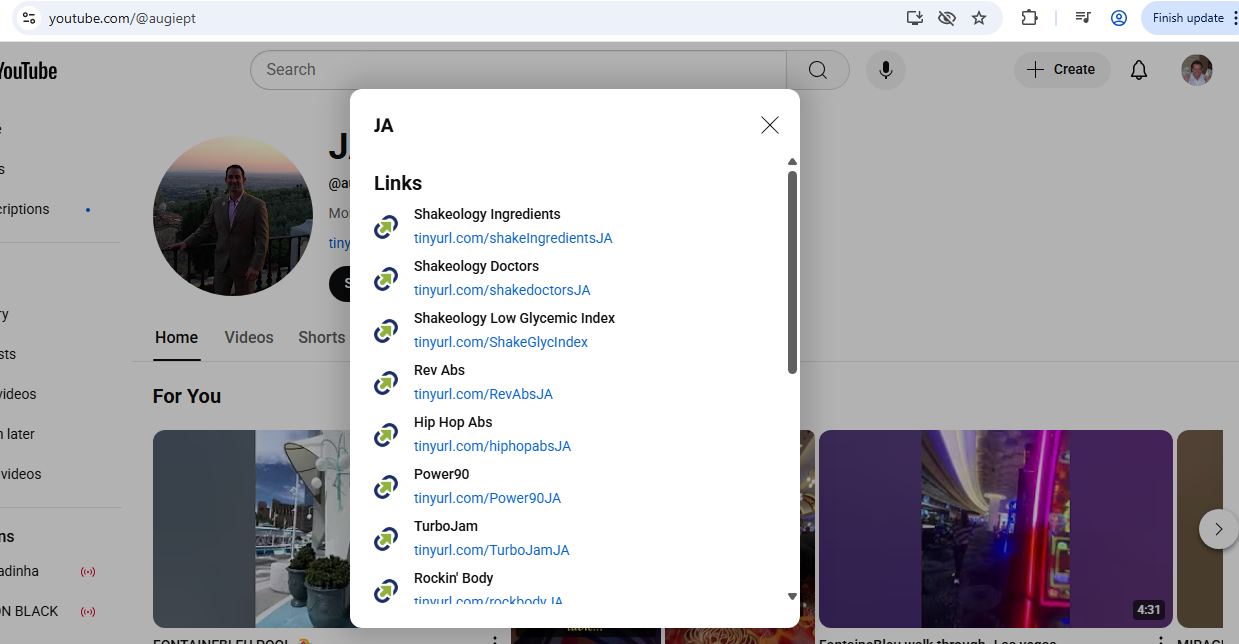Click the Finish update button
This screenshot has width=1239, height=644.
click(1187, 18)
